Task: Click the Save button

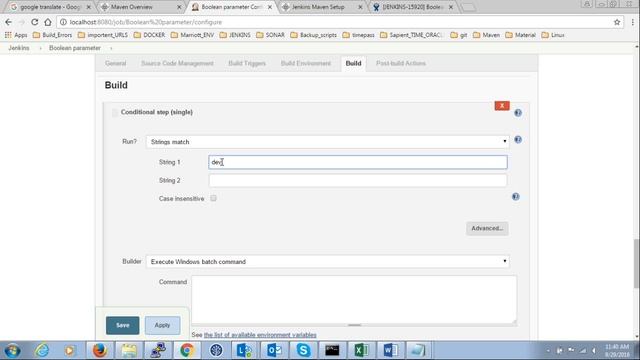Action: click(122, 325)
